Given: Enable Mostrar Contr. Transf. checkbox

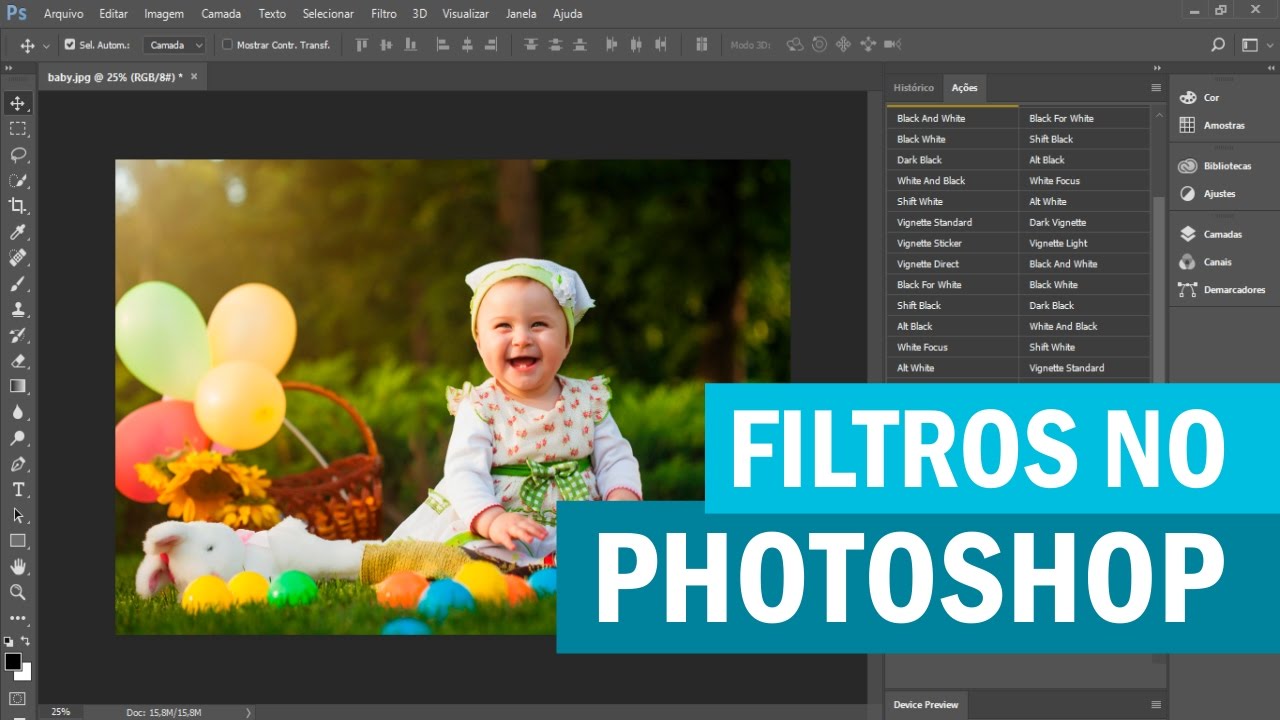Looking at the screenshot, I should pyautogui.click(x=227, y=45).
